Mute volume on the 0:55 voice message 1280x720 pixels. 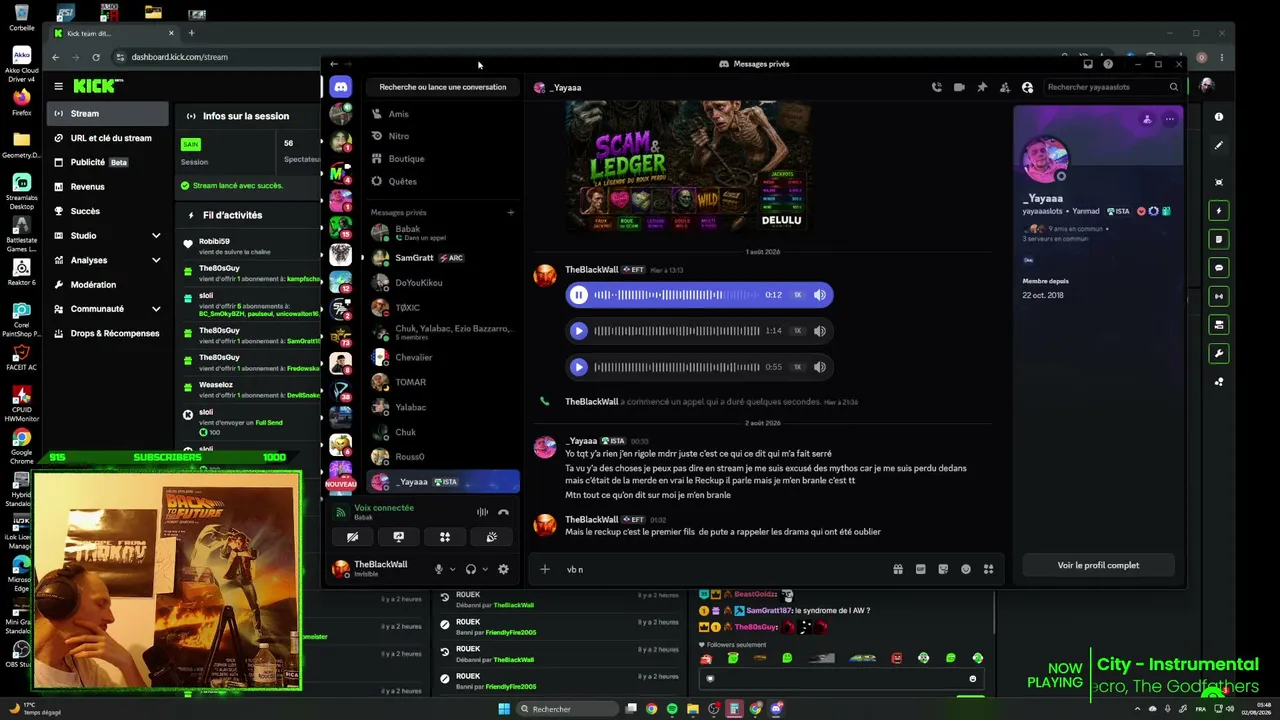click(x=820, y=367)
